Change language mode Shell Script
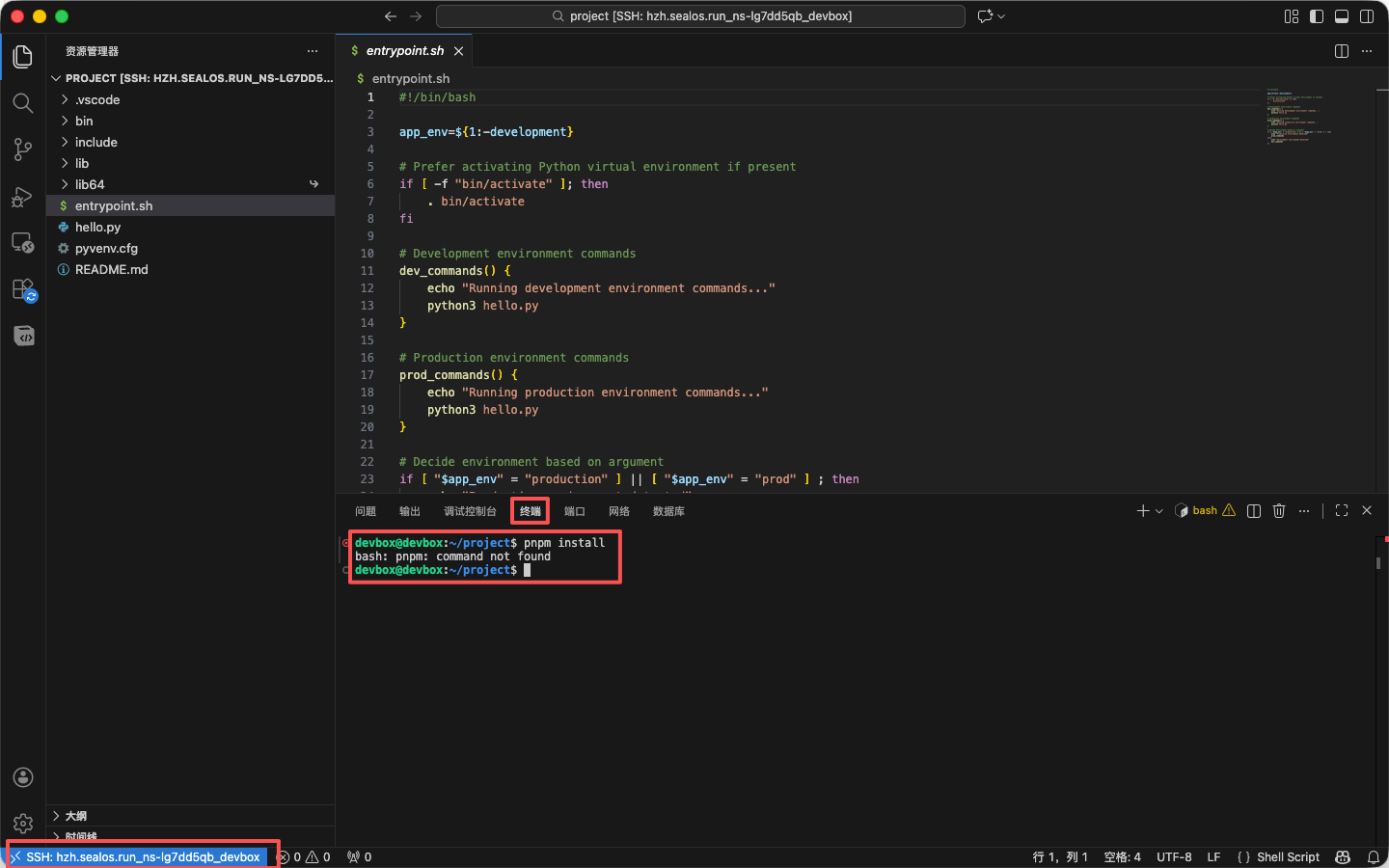The width and height of the screenshot is (1389, 868). tap(1278, 857)
